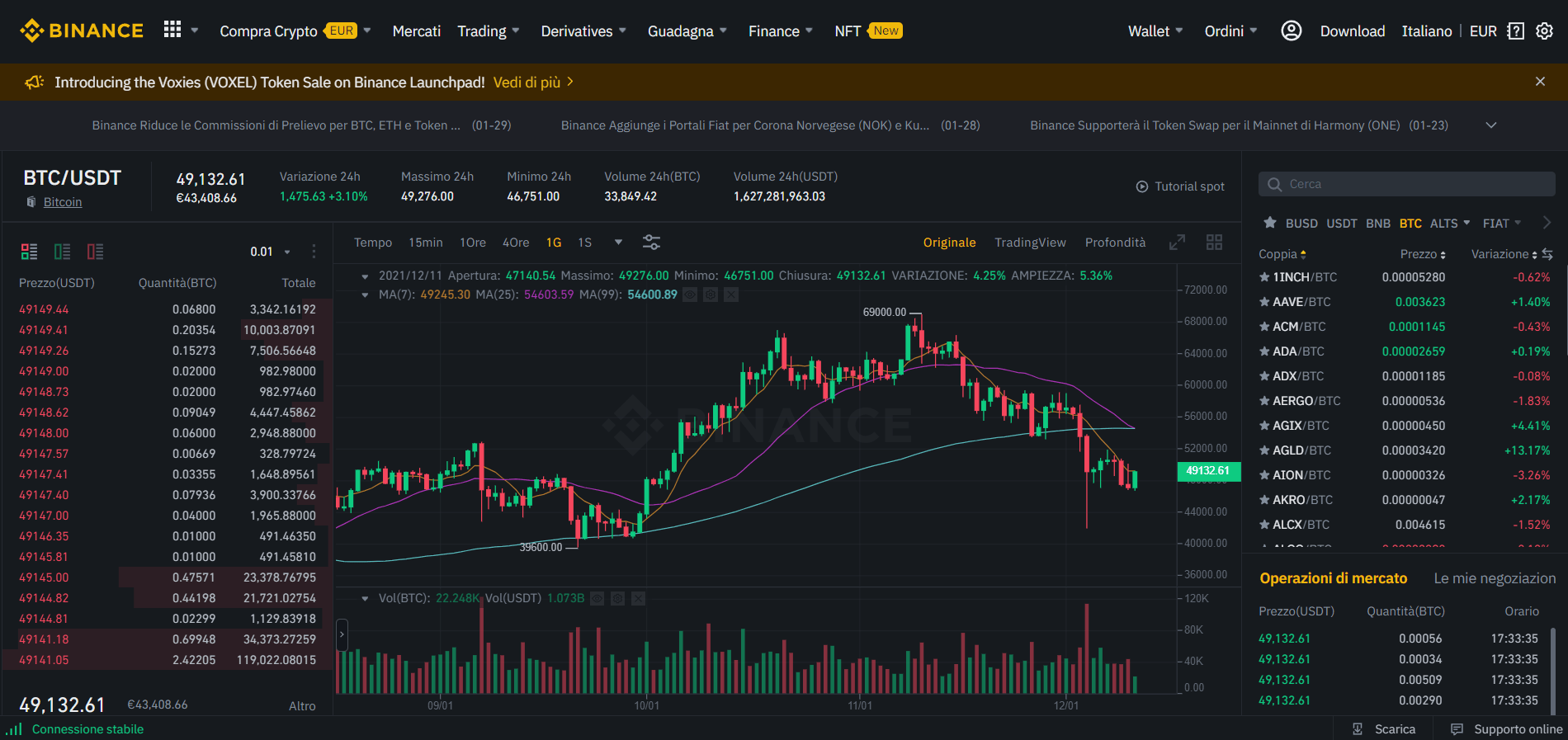Image resolution: width=1568 pixels, height=740 pixels.
Task: Switch to Profondità depth chart
Action: [x=1116, y=243]
